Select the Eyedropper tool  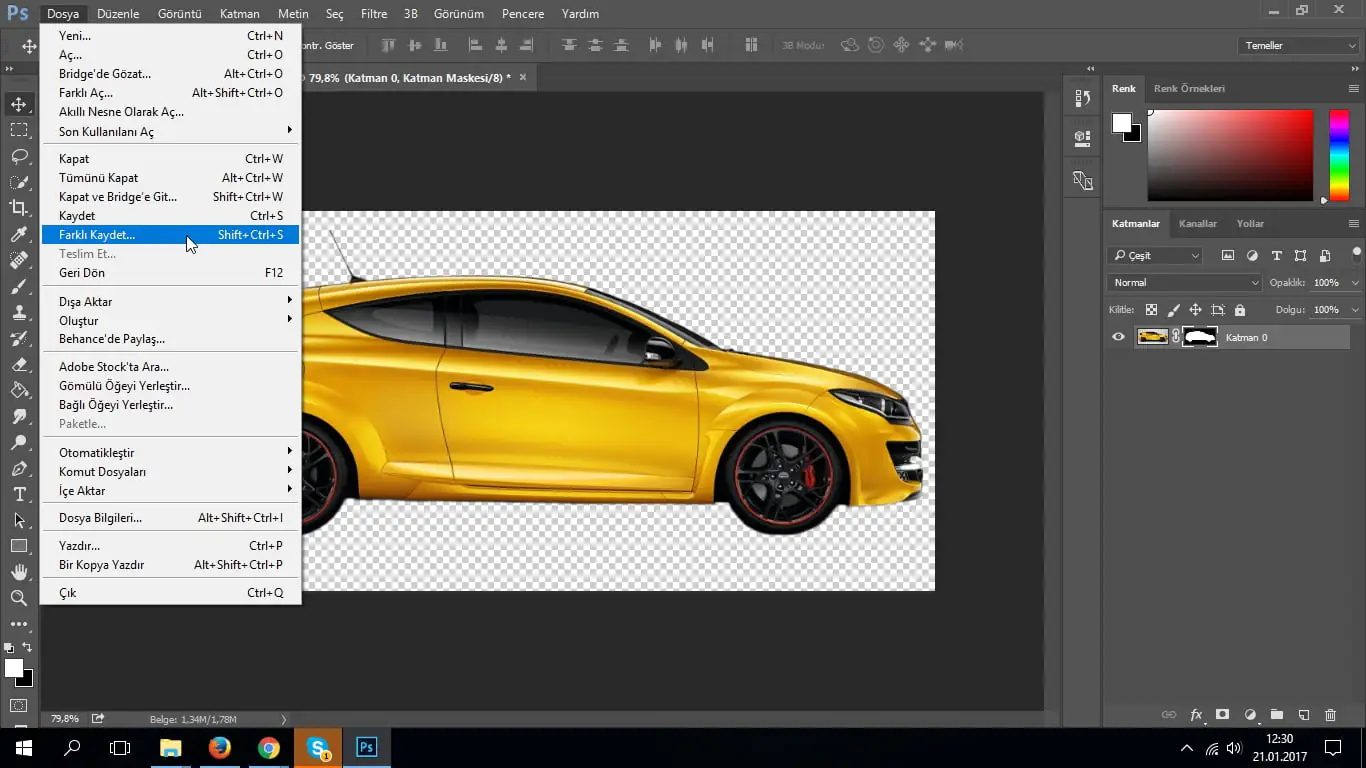click(19, 234)
